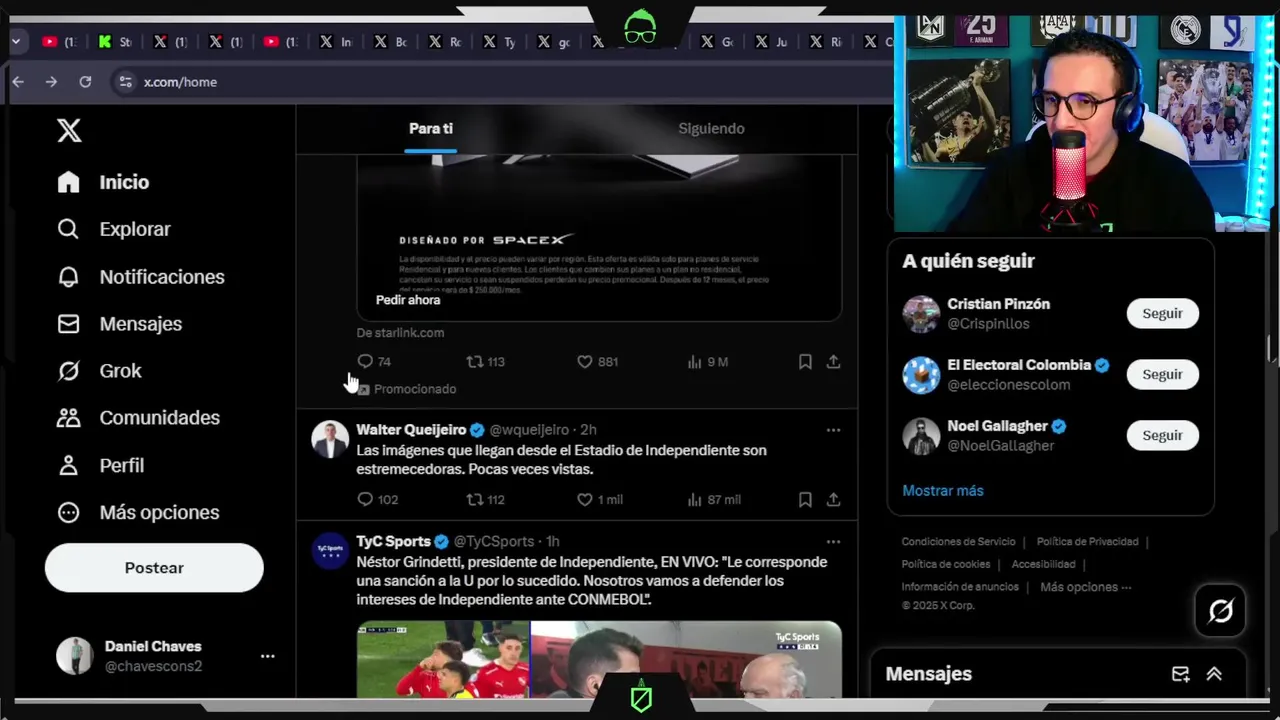Open the TyC Sports post video image
The width and height of the screenshot is (1280, 720).
click(599, 659)
